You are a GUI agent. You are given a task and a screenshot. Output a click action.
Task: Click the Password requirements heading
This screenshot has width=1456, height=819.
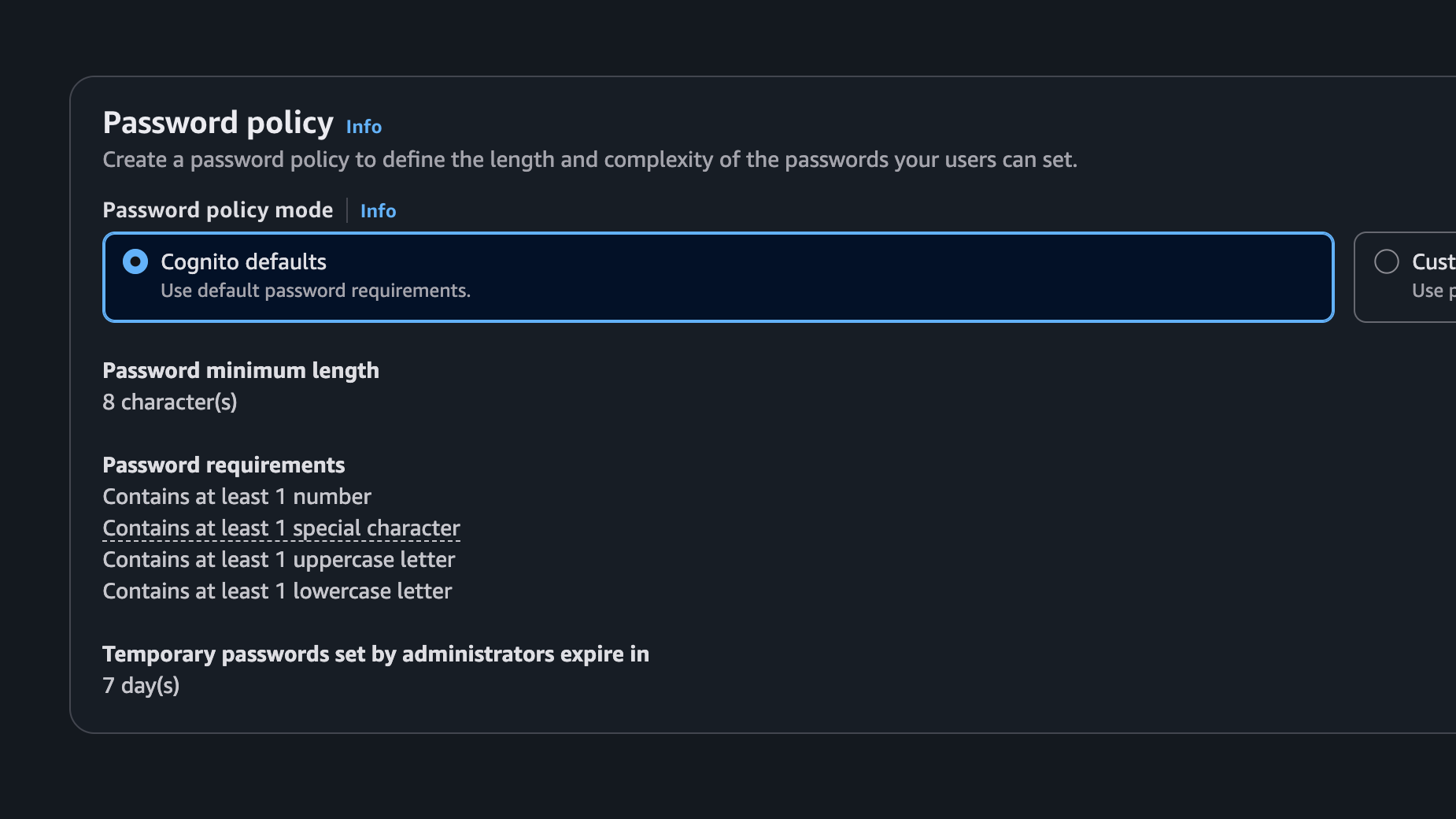pos(224,465)
